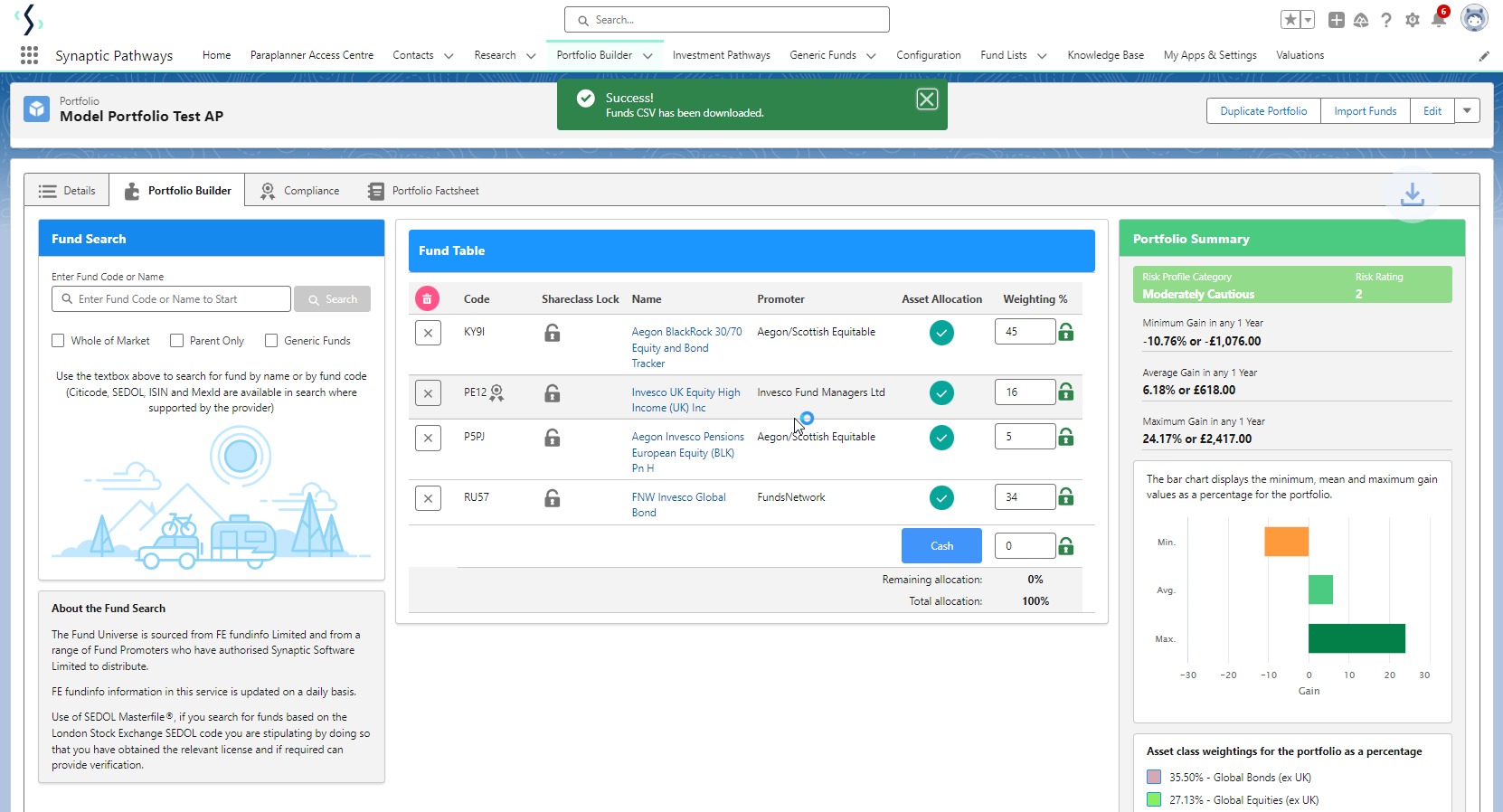Click the Global Bonds (ex UK) color swatch

coord(1154,777)
